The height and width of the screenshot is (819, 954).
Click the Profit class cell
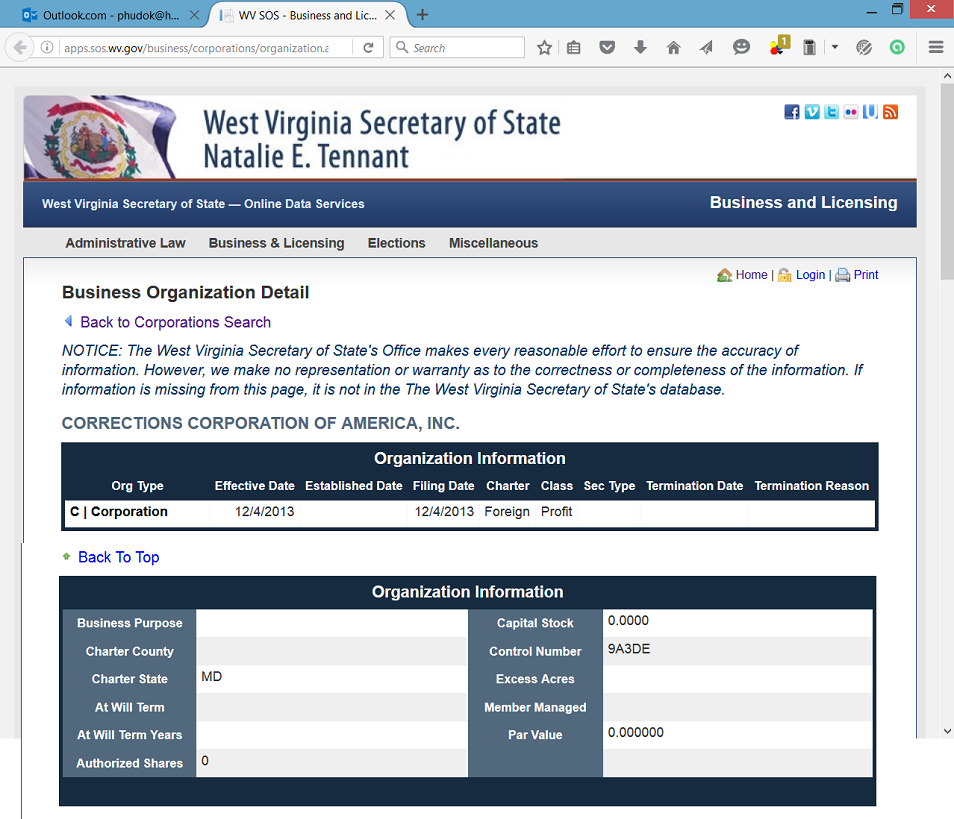pyautogui.click(x=557, y=512)
